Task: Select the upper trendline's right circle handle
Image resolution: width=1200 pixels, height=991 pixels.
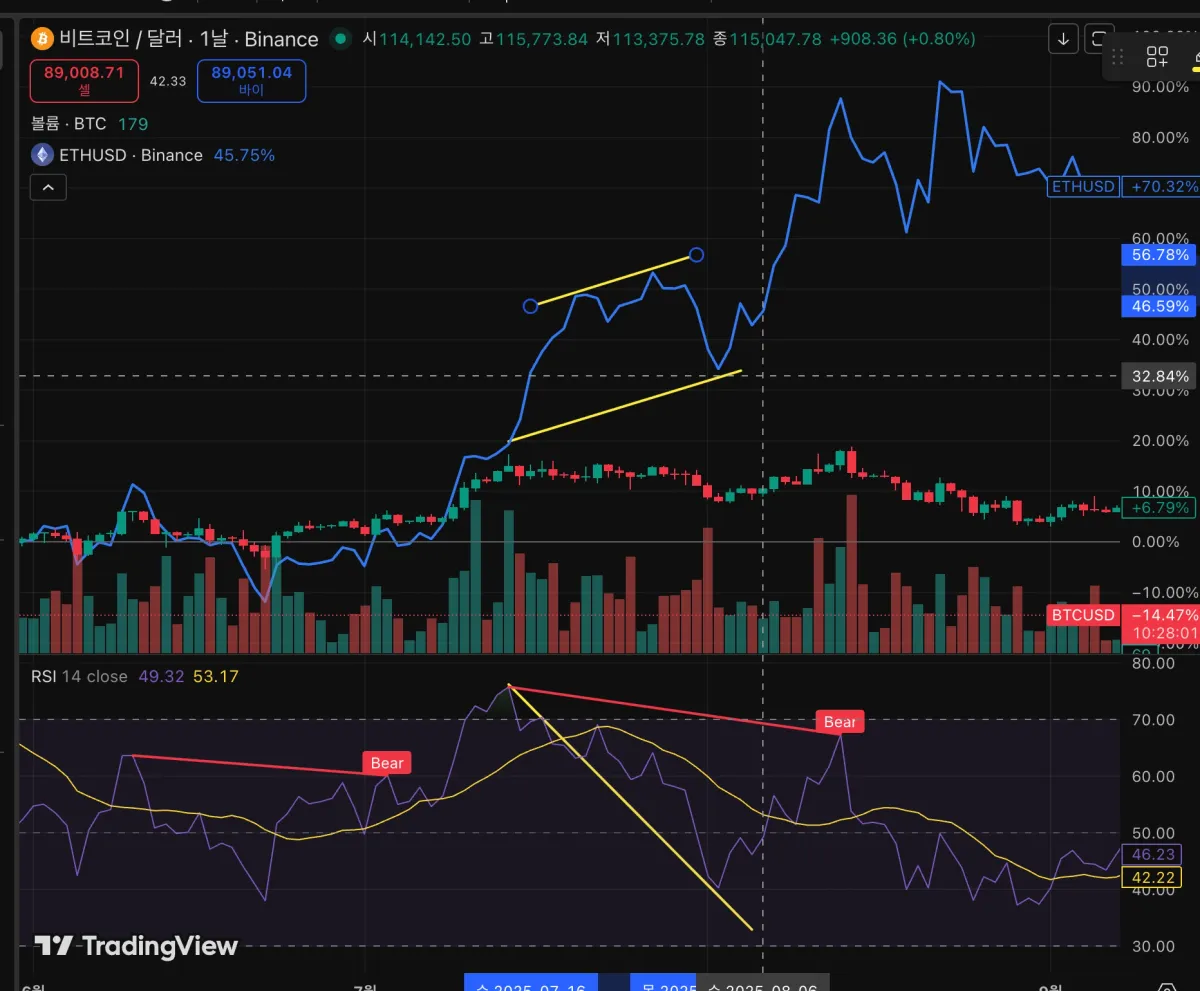Action: pos(697,255)
